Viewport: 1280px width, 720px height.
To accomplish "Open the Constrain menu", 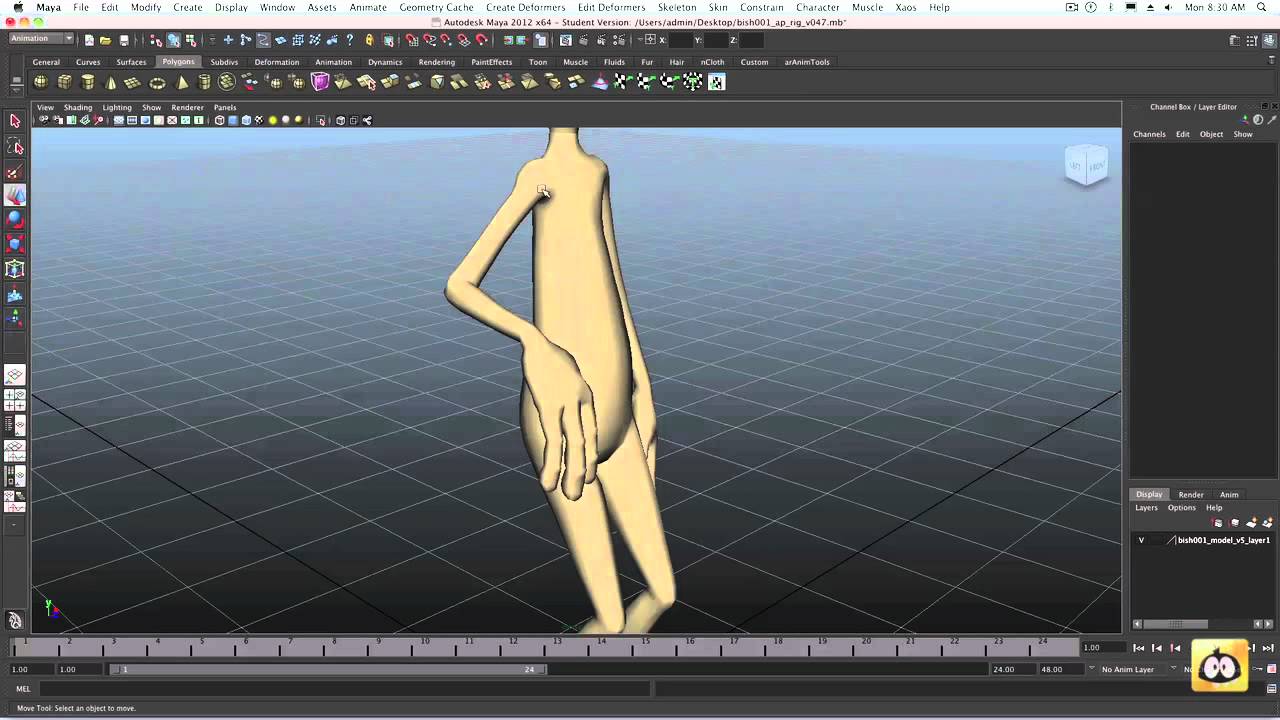I will [x=761, y=7].
